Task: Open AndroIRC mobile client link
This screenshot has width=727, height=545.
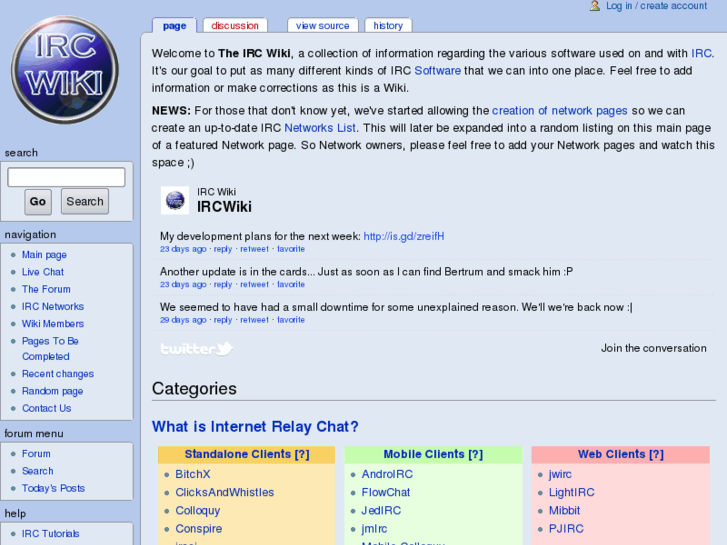Action: 387,474
